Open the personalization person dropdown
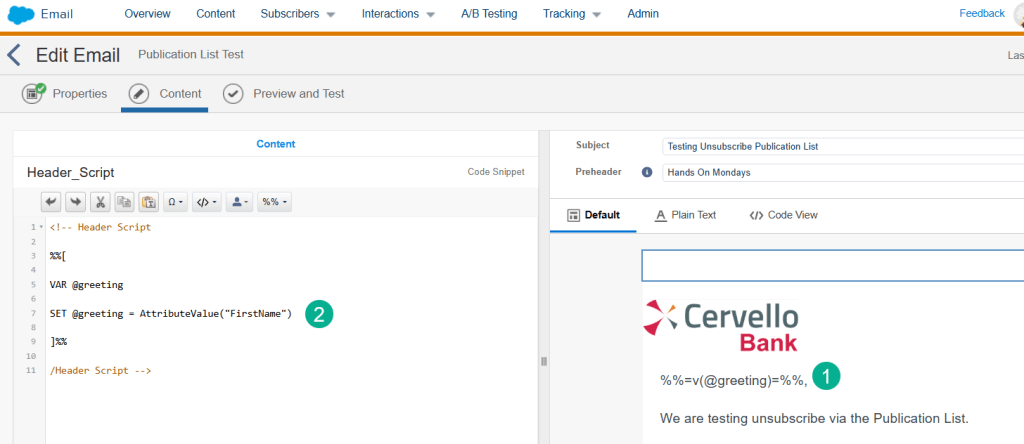Screen dimensions: 1024x444 238,202
